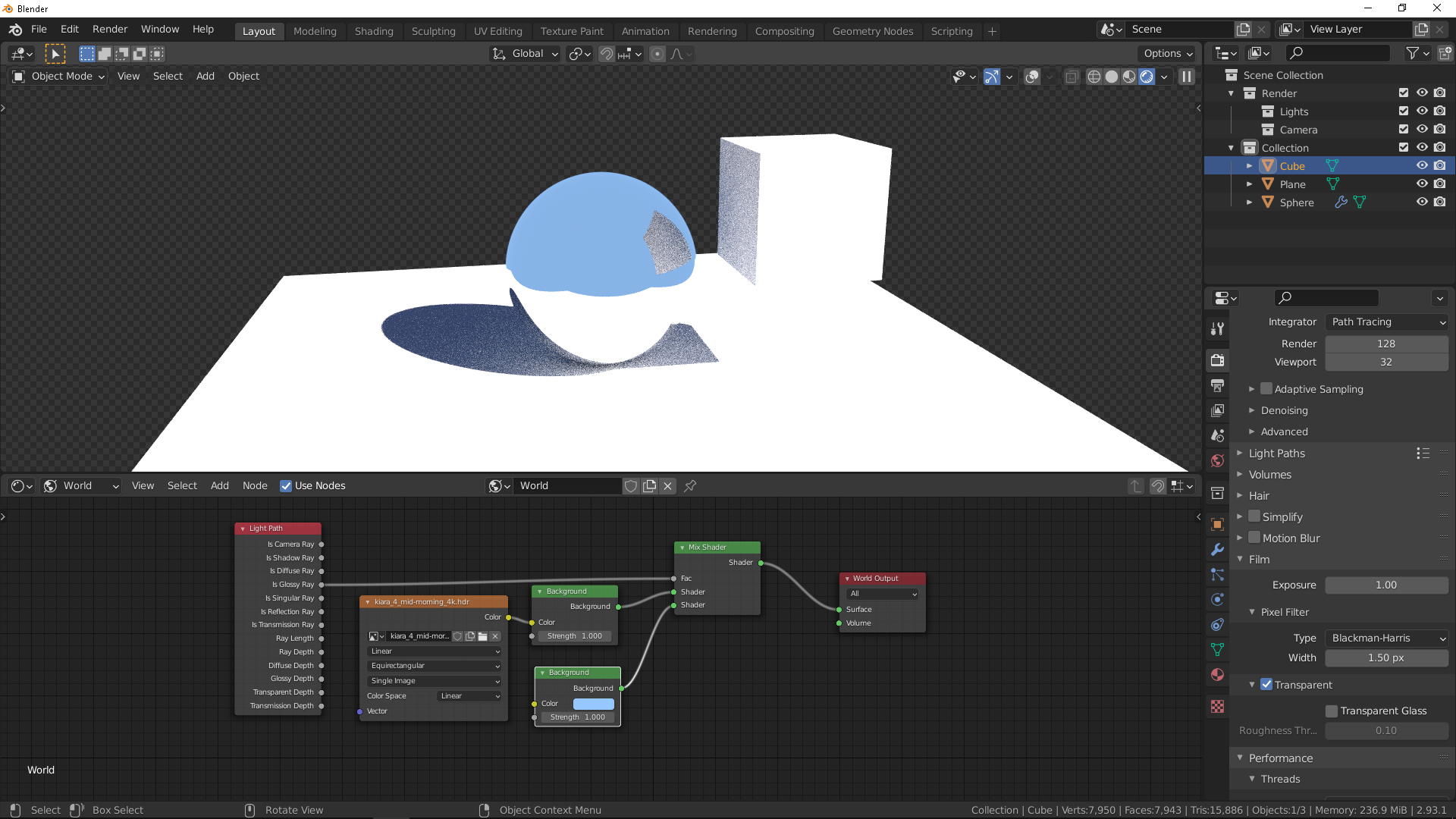Uncheck the Use Nodes checkbox

coord(286,486)
